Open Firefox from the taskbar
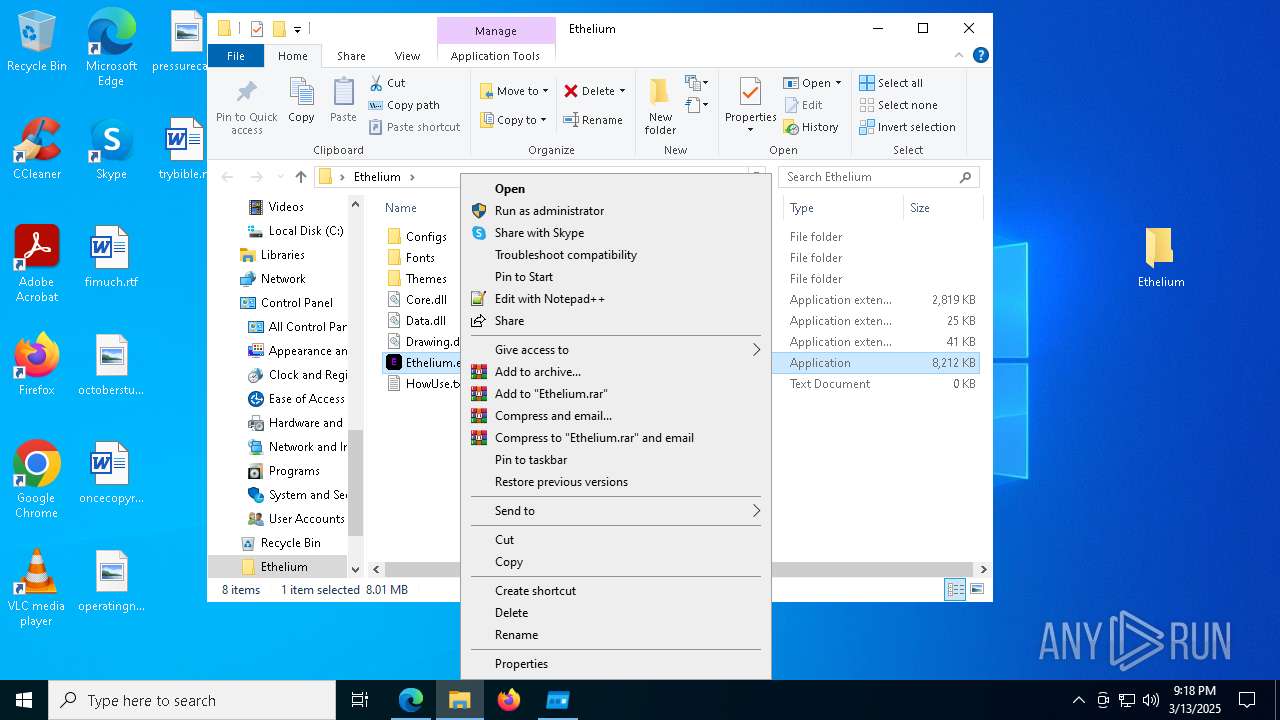This screenshot has height=720, width=1280. point(509,700)
